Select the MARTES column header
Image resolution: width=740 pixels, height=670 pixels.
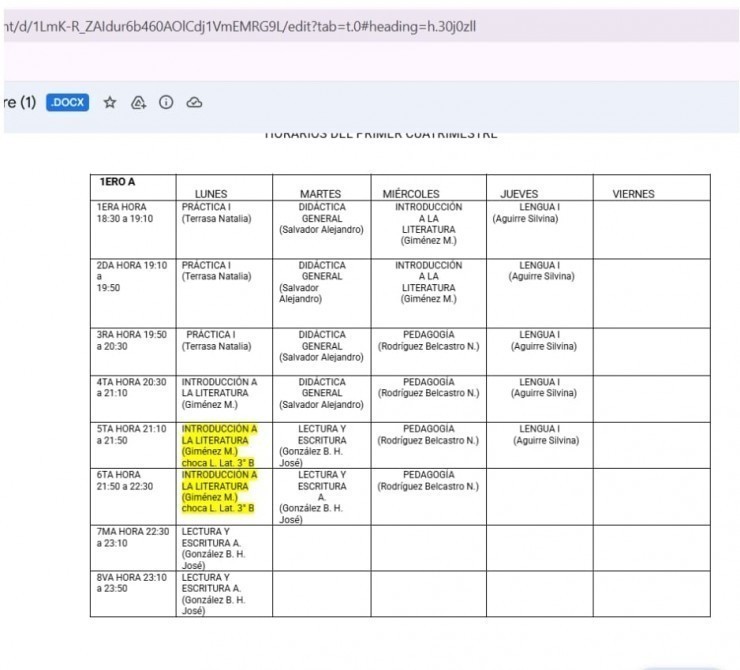tap(321, 194)
